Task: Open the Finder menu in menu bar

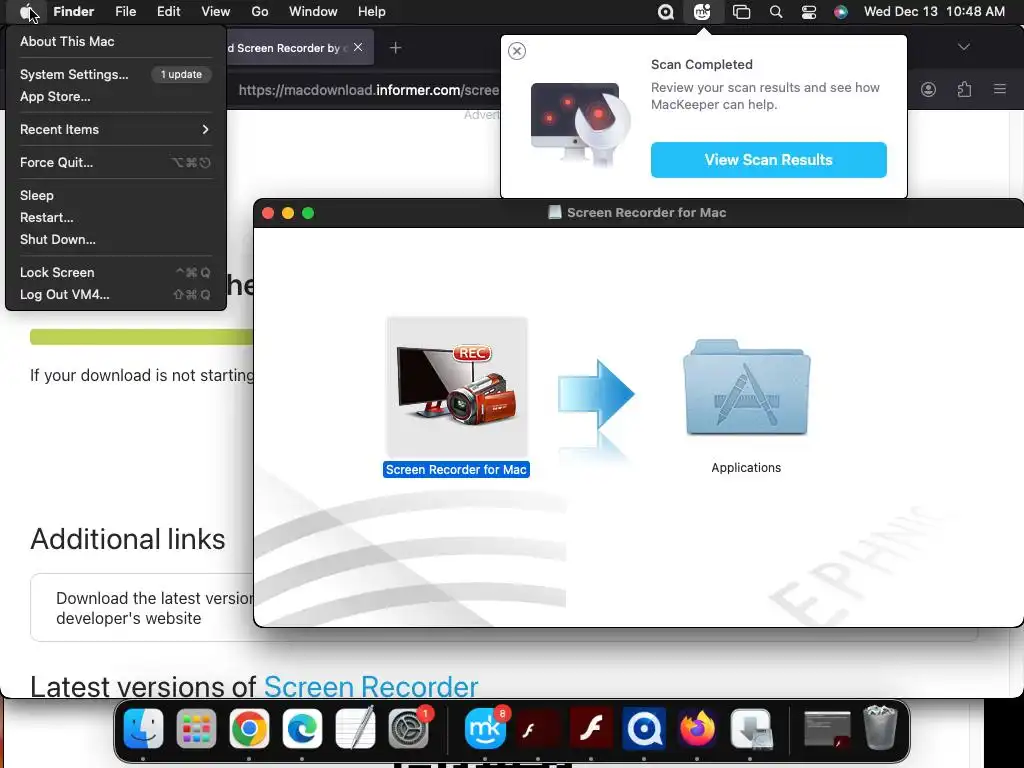Action: click(73, 12)
